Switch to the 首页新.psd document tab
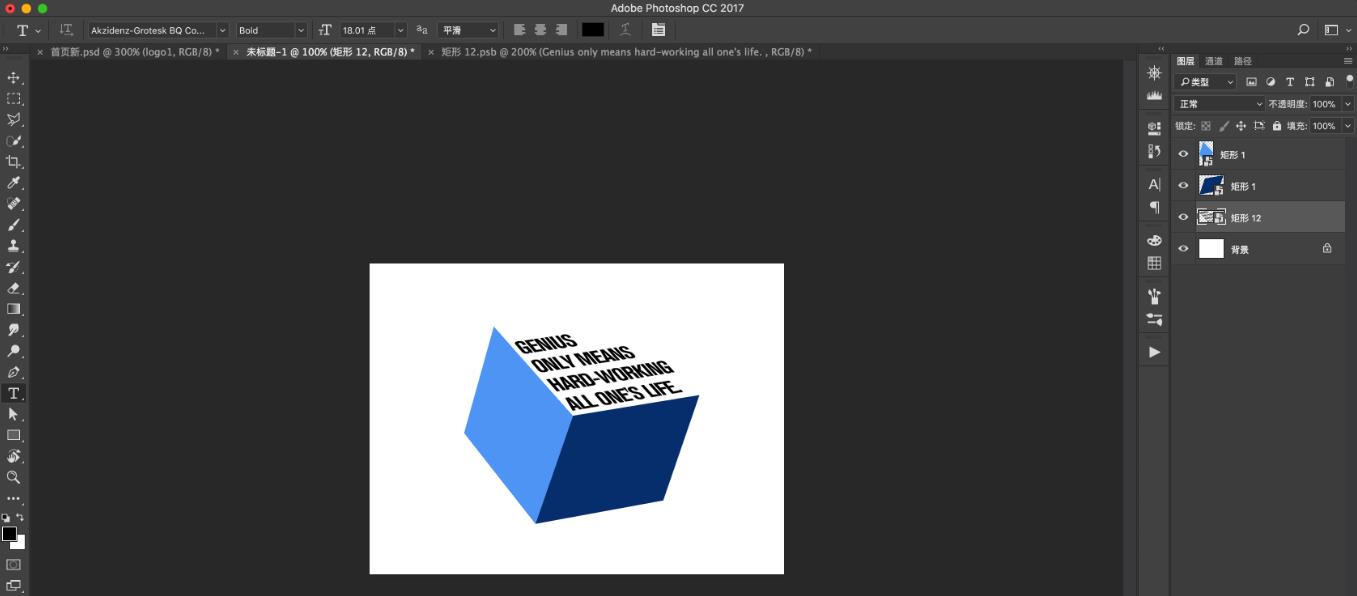 [x=133, y=52]
